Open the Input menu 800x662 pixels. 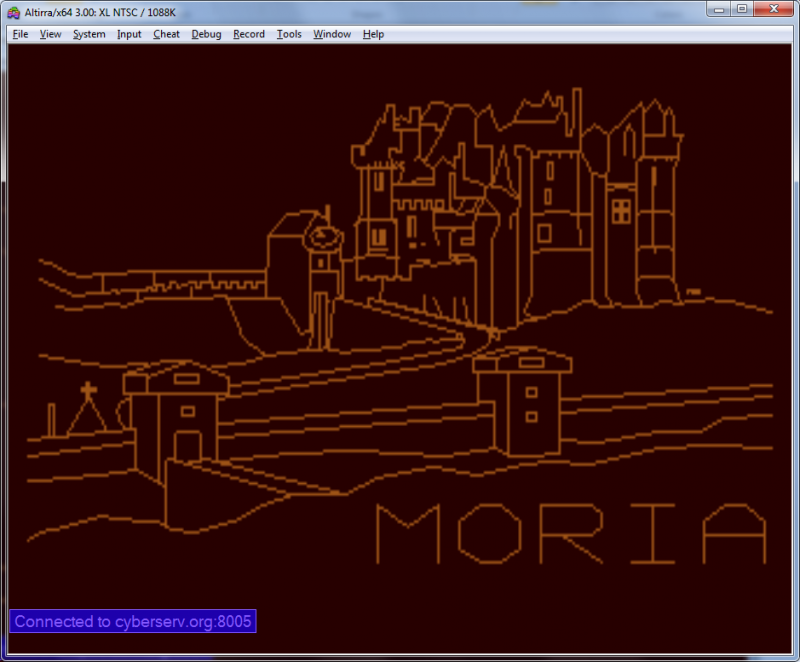point(129,34)
